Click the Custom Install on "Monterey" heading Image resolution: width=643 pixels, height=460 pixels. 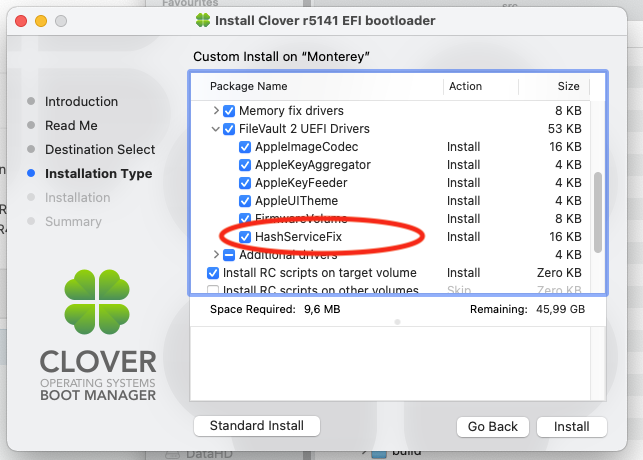(281, 56)
